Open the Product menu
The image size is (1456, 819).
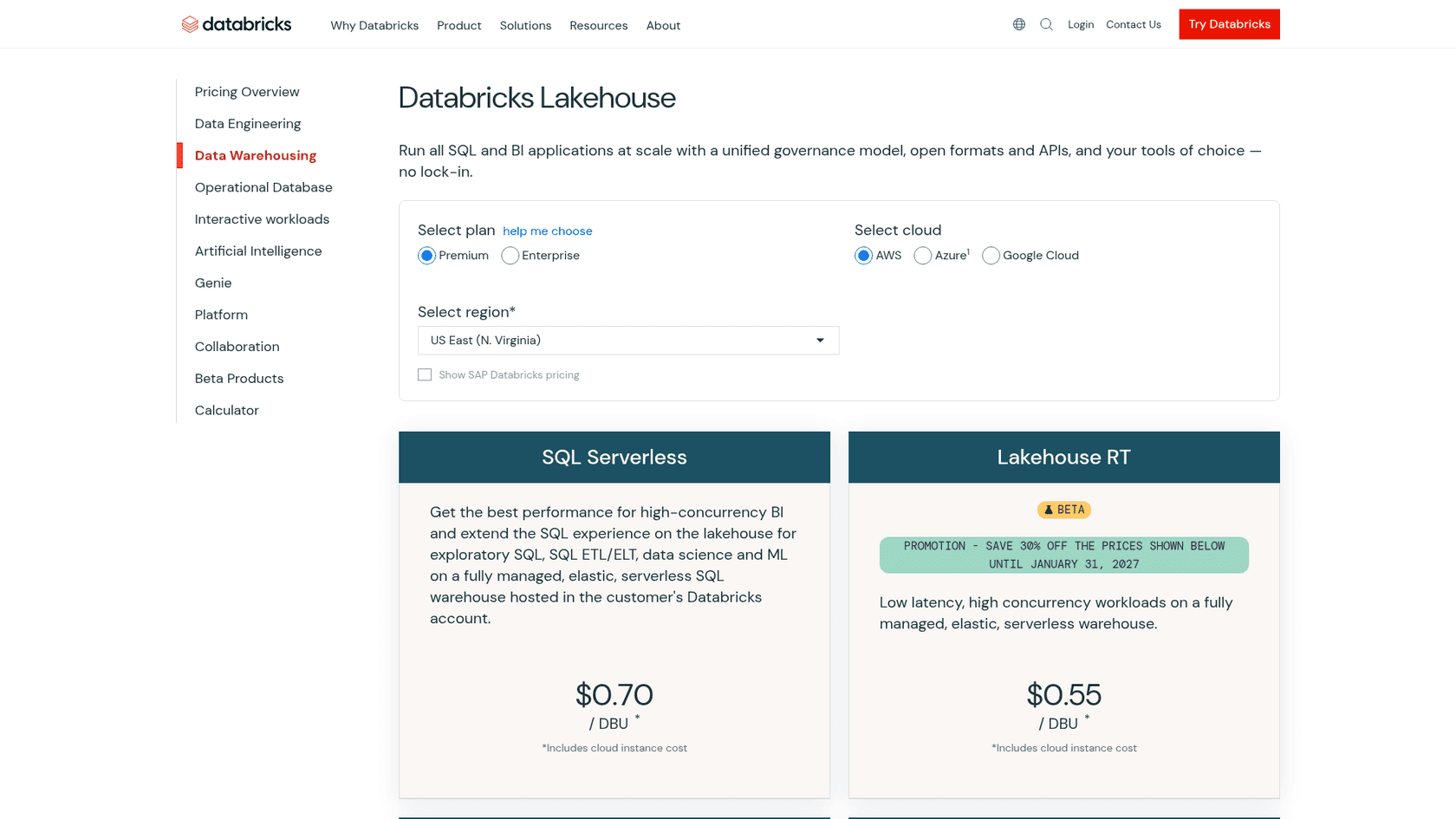[x=459, y=25]
